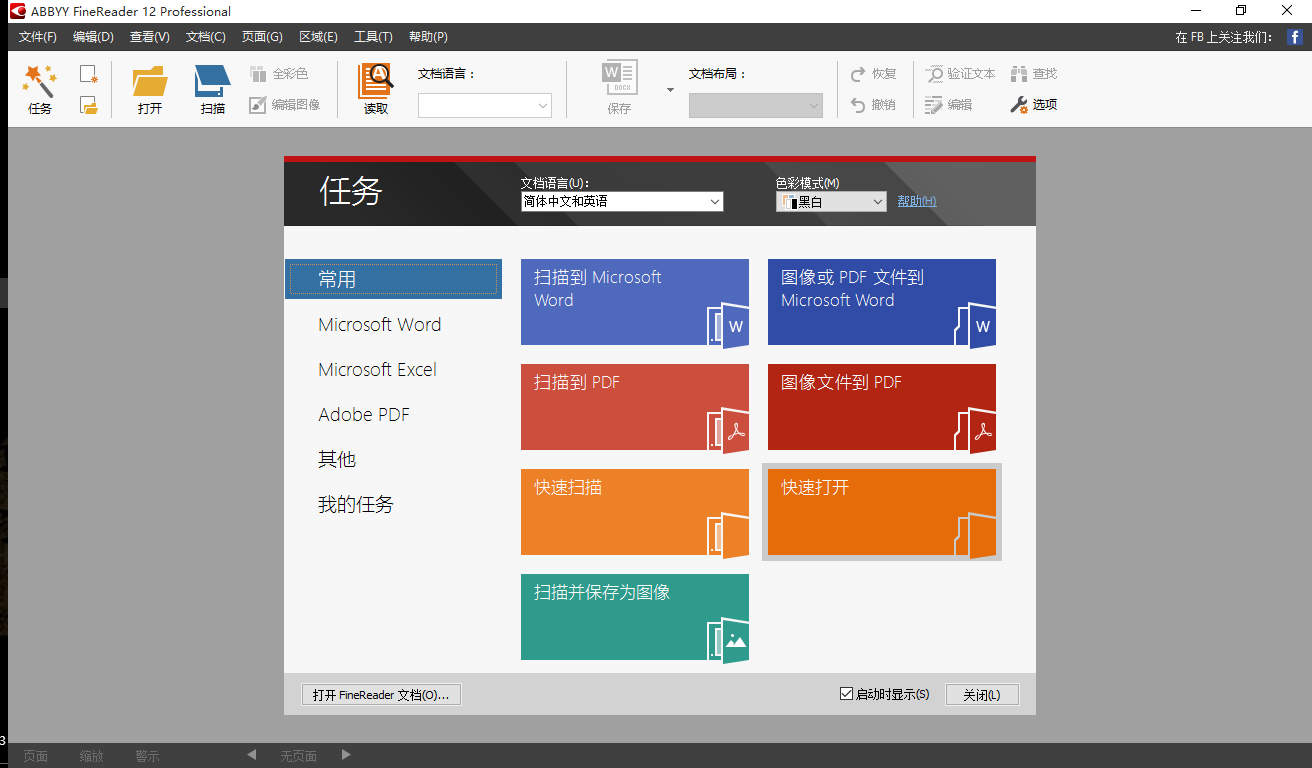
Task: Open the 文件(F) menu
Action: coord(38,37)
